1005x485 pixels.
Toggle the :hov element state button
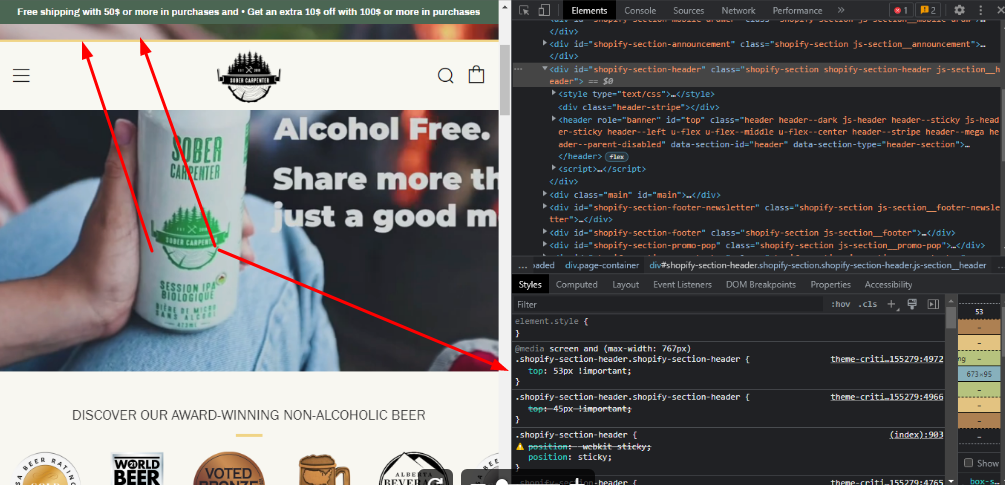(840, 304)
